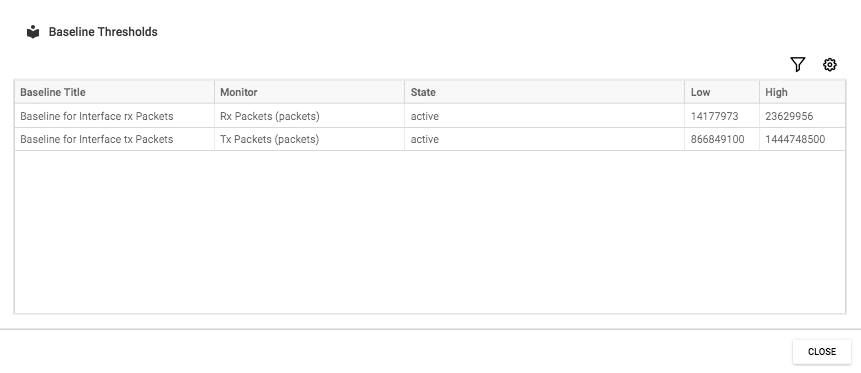This screenshot has width=861, height=373.
Task: Open the table filter funnel icon
Action: pyautogui.click(x=798, y=65)
